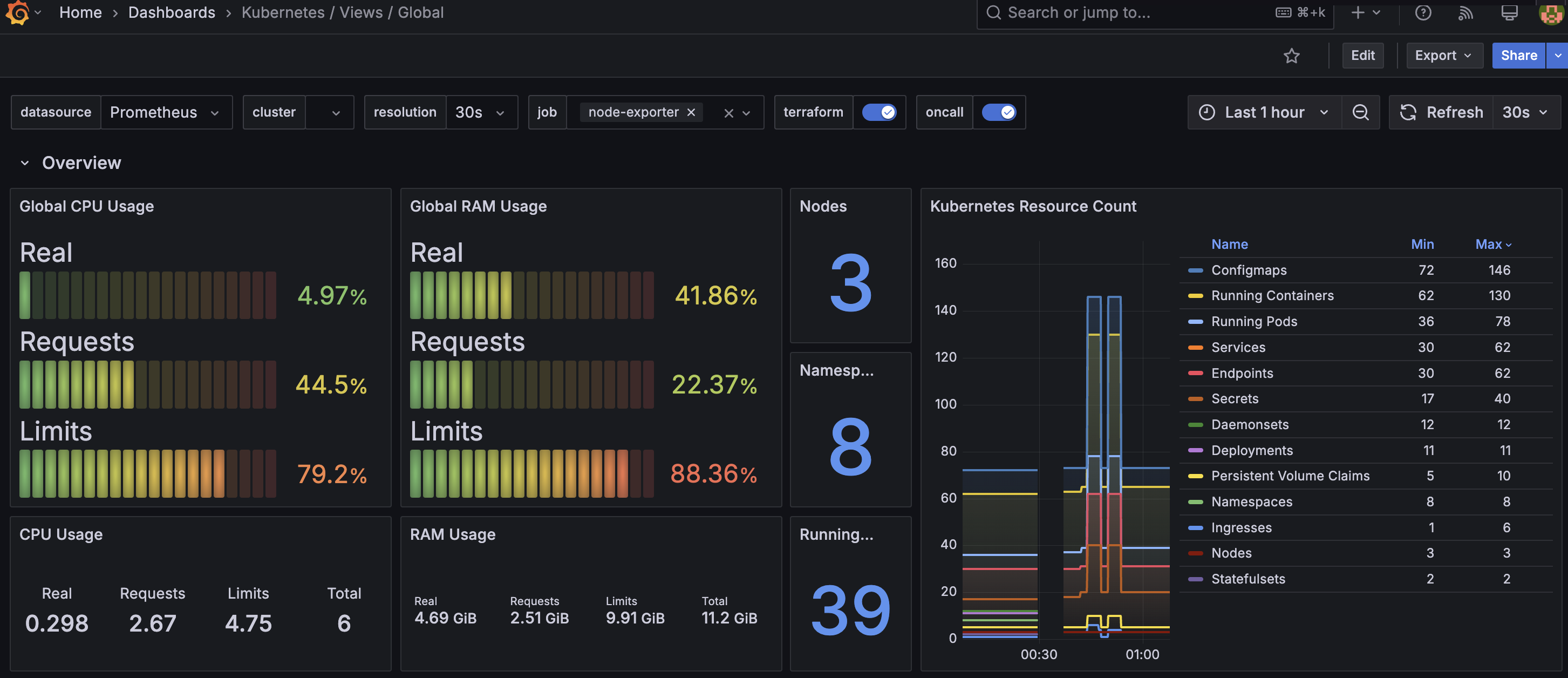Toggle Configmaps series in chart legend
Viewport: 1568px width, 678px height.
click(1249, 270)
